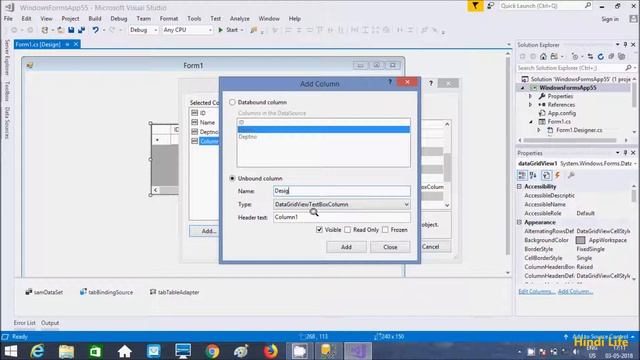
Task: Click the BackgroundColor AppWorkspace color swatch
Action: (x=580, y=240)
